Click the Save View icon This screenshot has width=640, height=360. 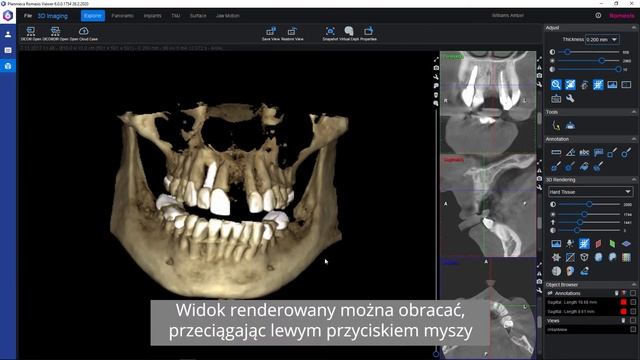(271, 31)
